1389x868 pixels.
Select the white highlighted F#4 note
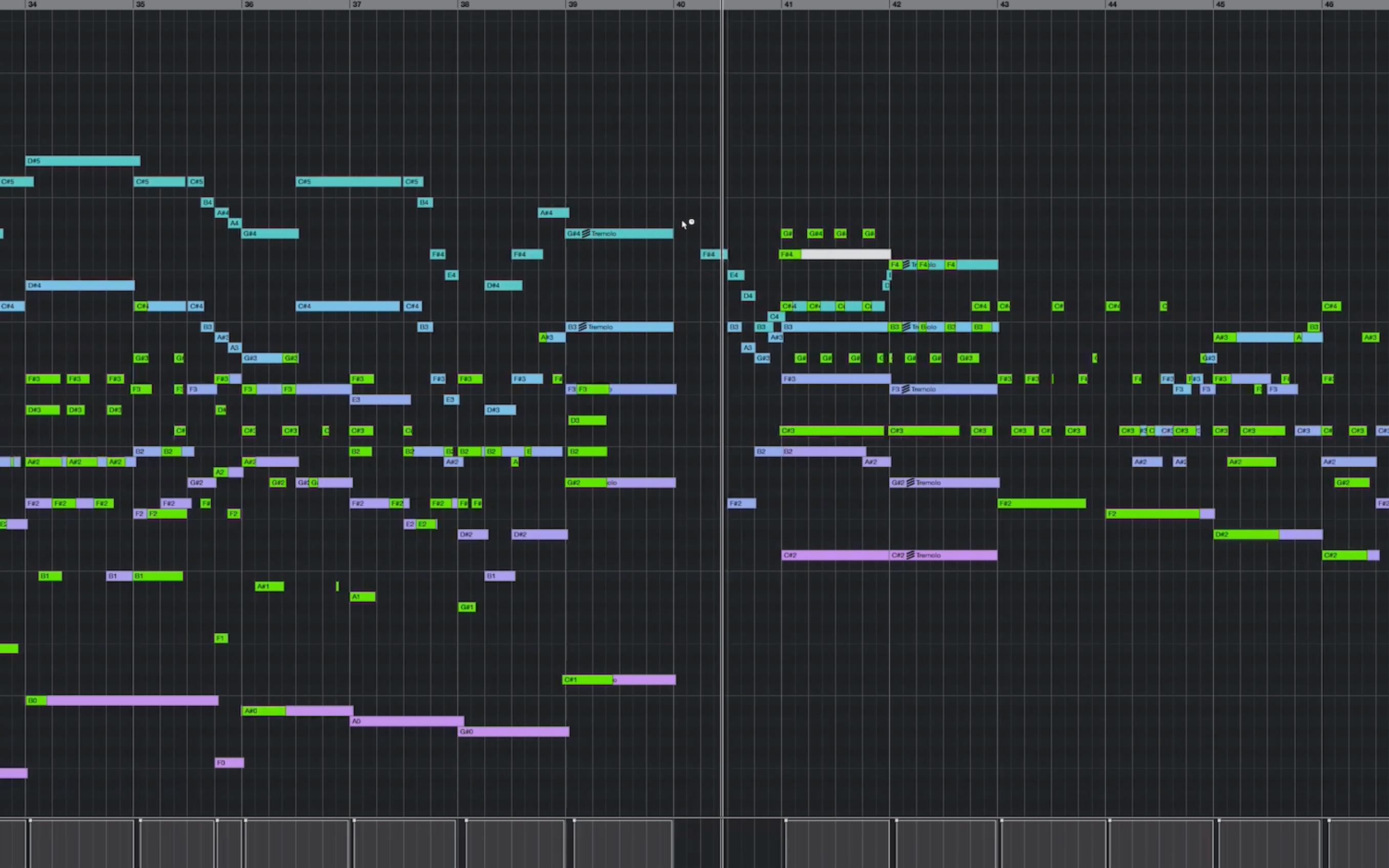(835, 254)
